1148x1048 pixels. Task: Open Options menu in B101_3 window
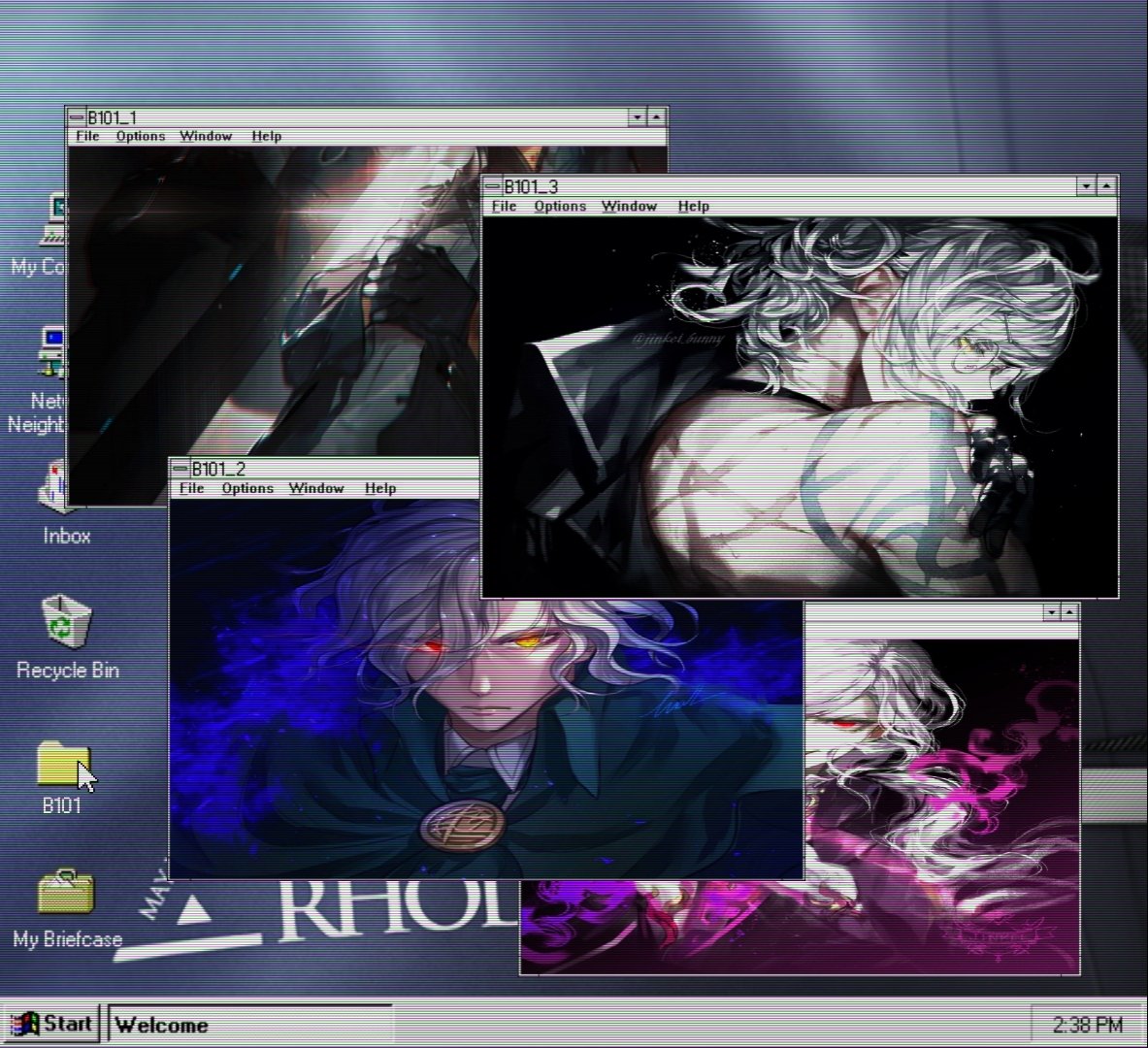point(560,207)
